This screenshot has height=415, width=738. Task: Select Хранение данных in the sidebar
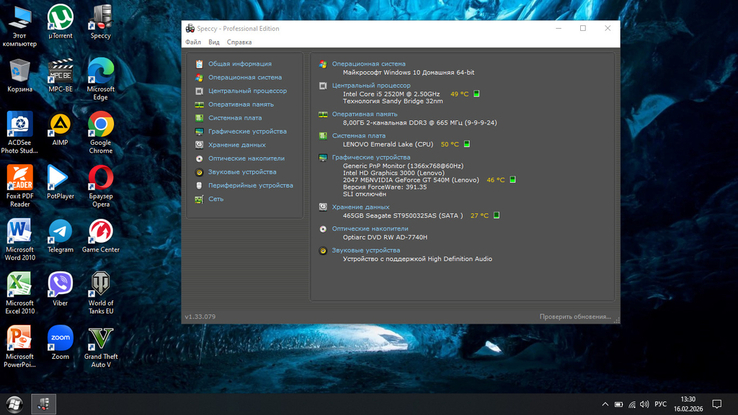[237, 145]
